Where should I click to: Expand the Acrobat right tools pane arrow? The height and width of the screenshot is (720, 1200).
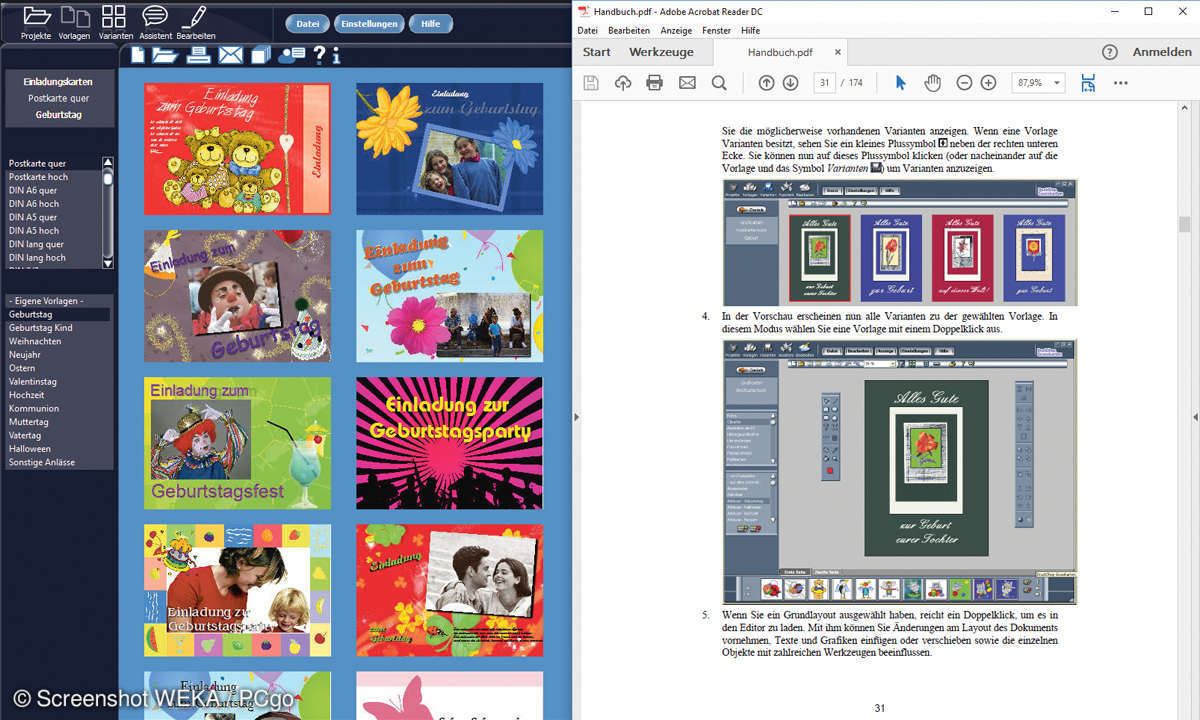point(1195,416)
